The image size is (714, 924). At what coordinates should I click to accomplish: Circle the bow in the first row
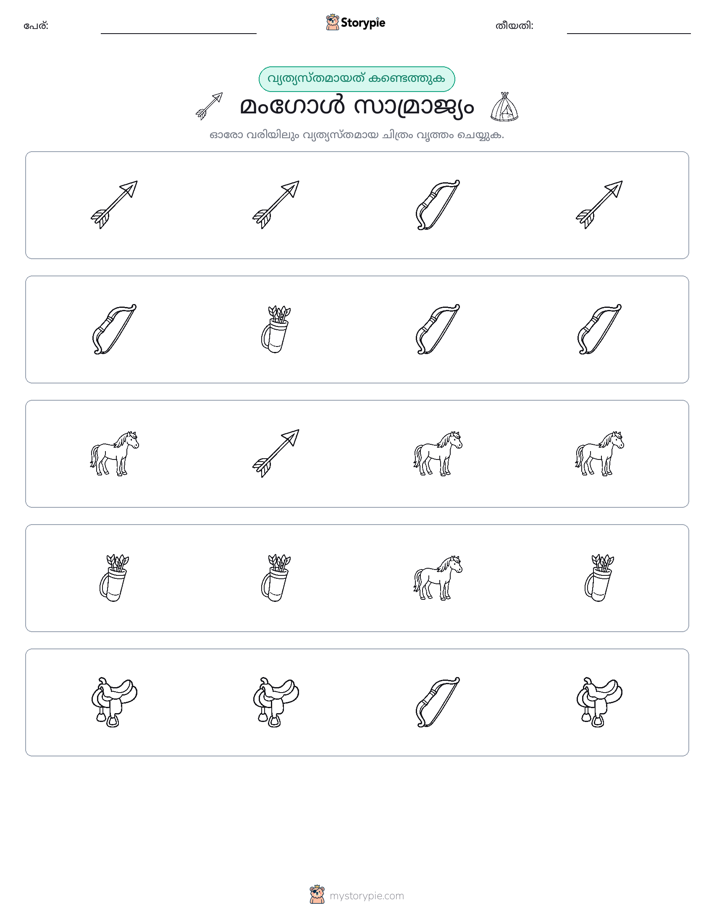(437, 205)
